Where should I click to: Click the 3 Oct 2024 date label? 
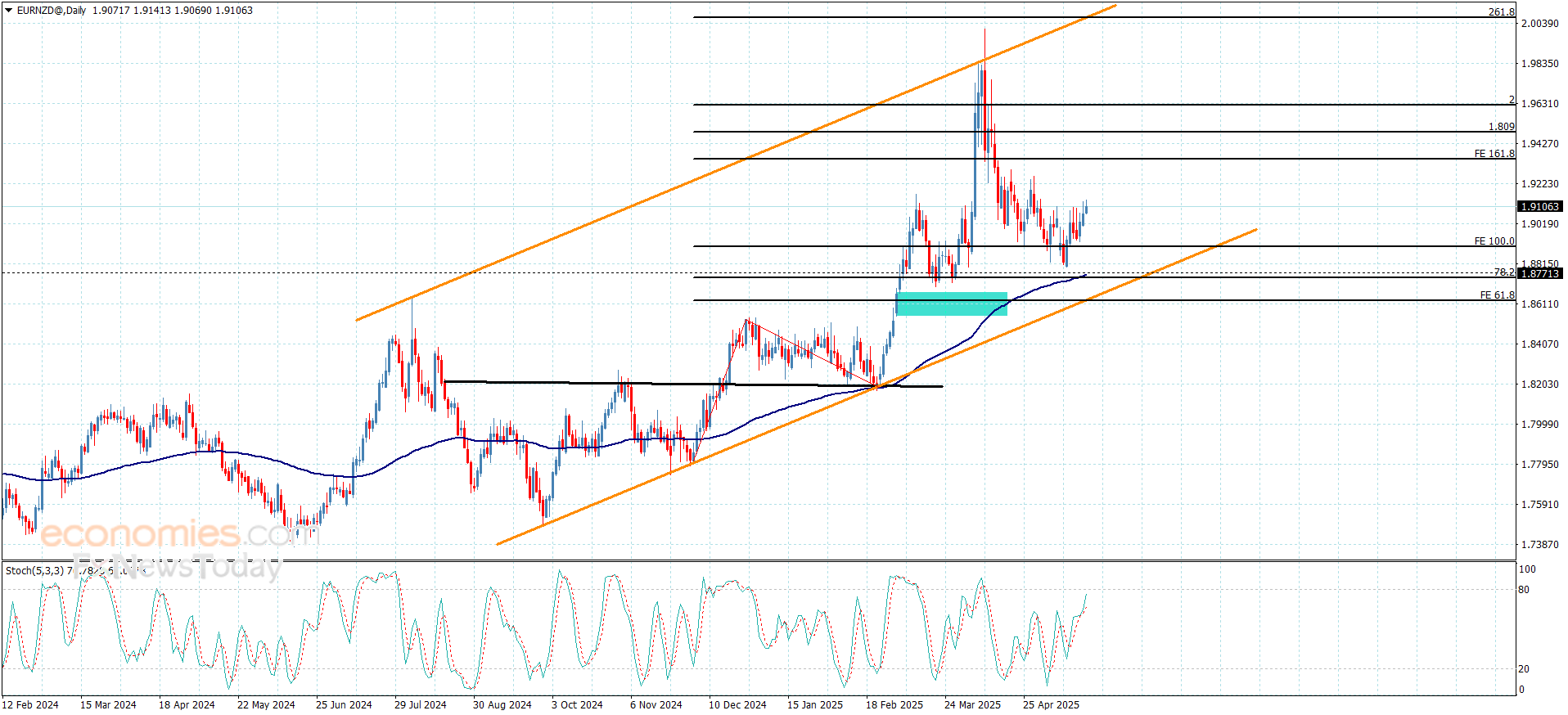coord(577,705)
